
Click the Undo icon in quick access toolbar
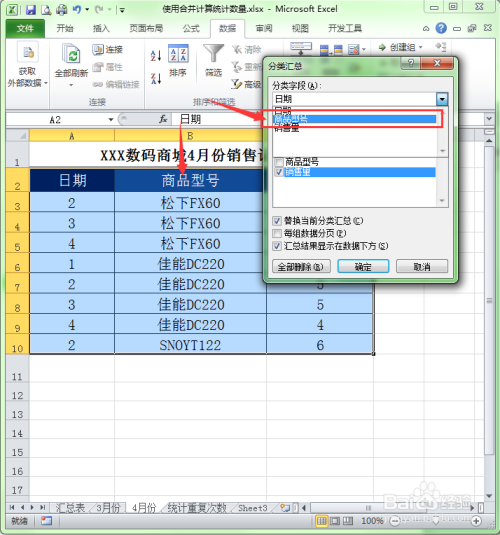click(x=76, y=10)
